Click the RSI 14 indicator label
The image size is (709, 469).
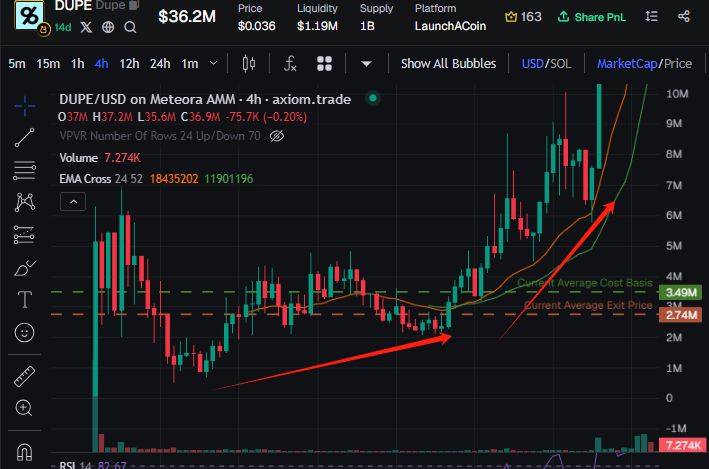click(76, 465)
